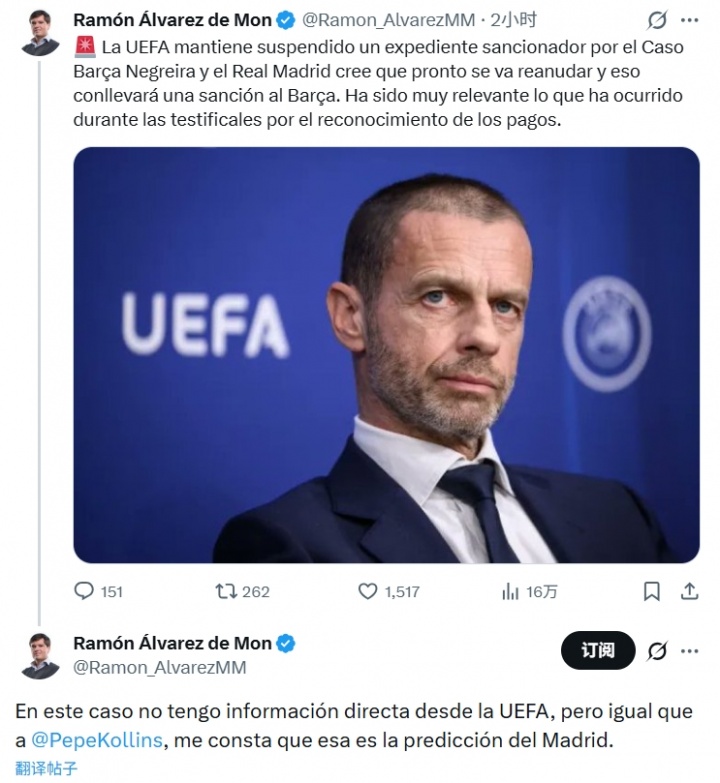Open Ramón Álvarez de Mon's name in first tweet

coord(172,20)
